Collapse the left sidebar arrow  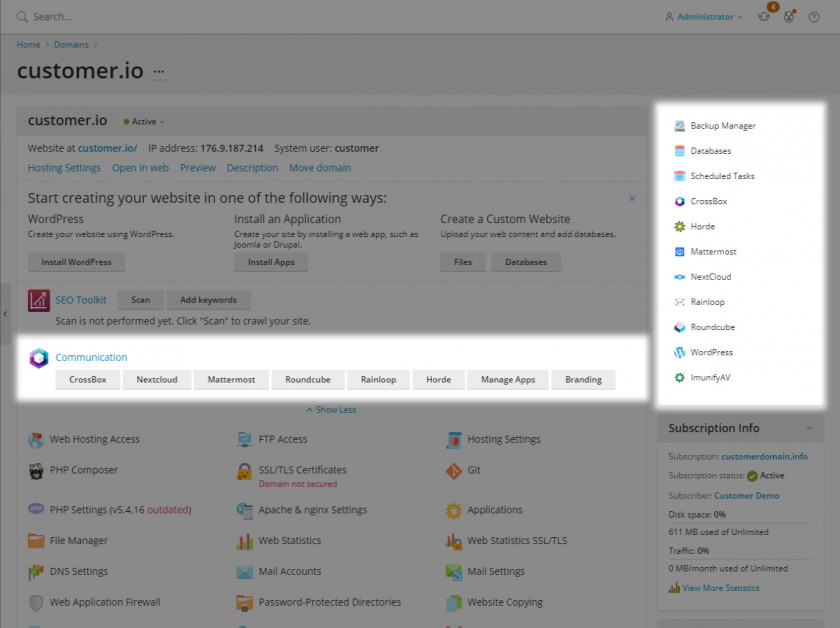5,314
